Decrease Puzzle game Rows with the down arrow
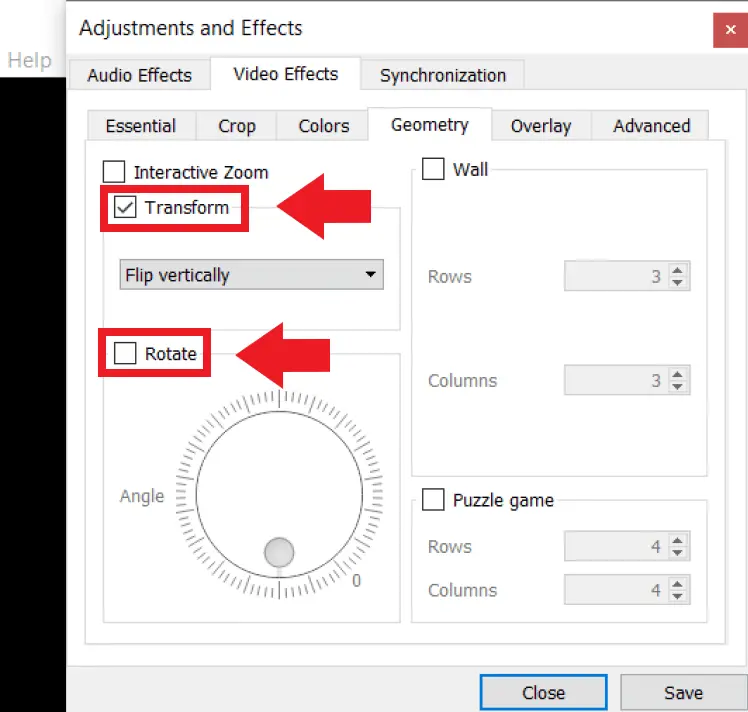The height and width of the screenshot is (712, 748). click(677, 553)
